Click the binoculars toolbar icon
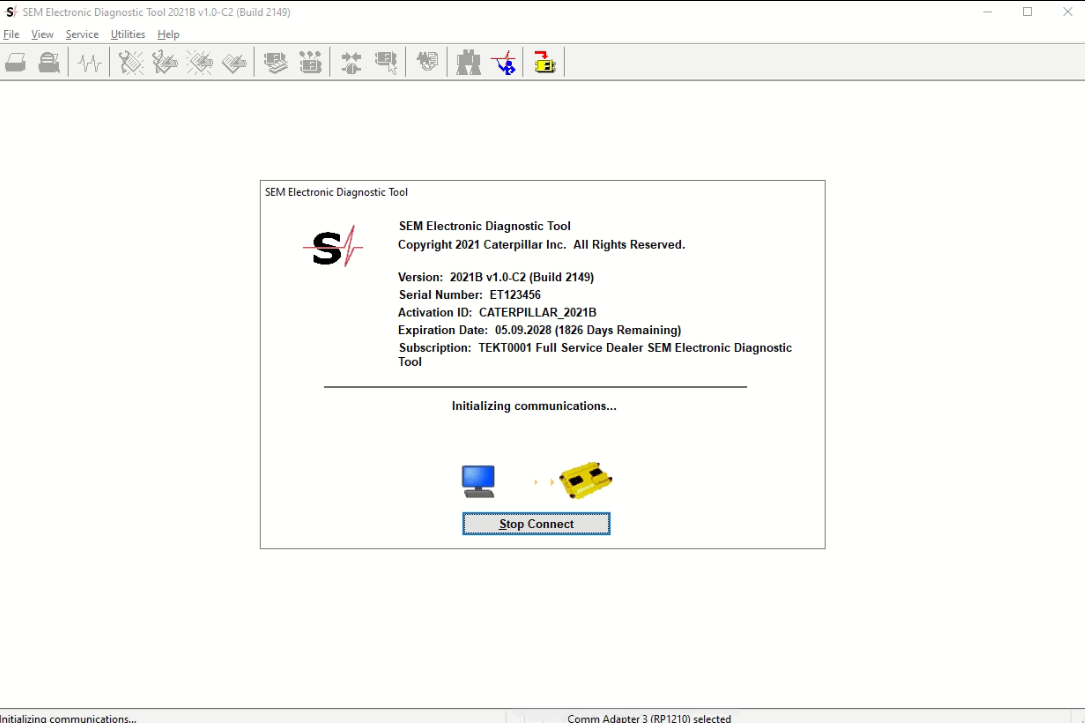 point(468,63)
